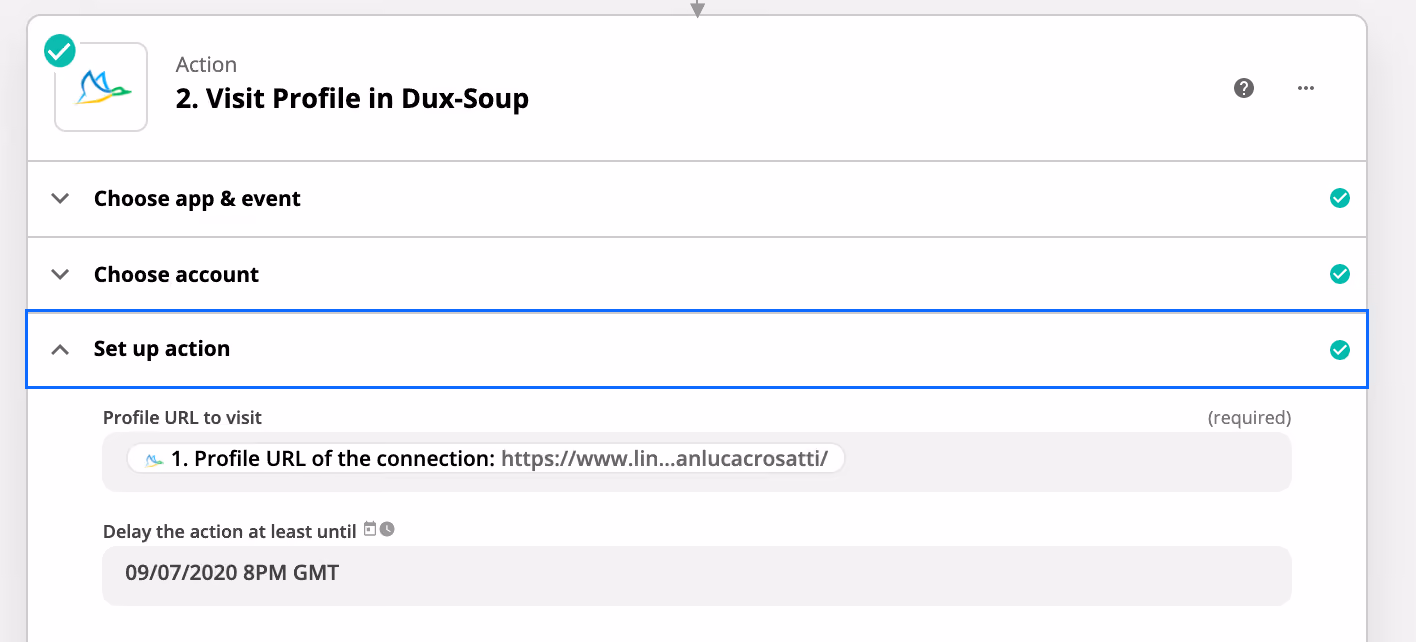This screenshot has width=1416, height=642.
Task: Expand the Choose account chevron
Action: (60, 274)
